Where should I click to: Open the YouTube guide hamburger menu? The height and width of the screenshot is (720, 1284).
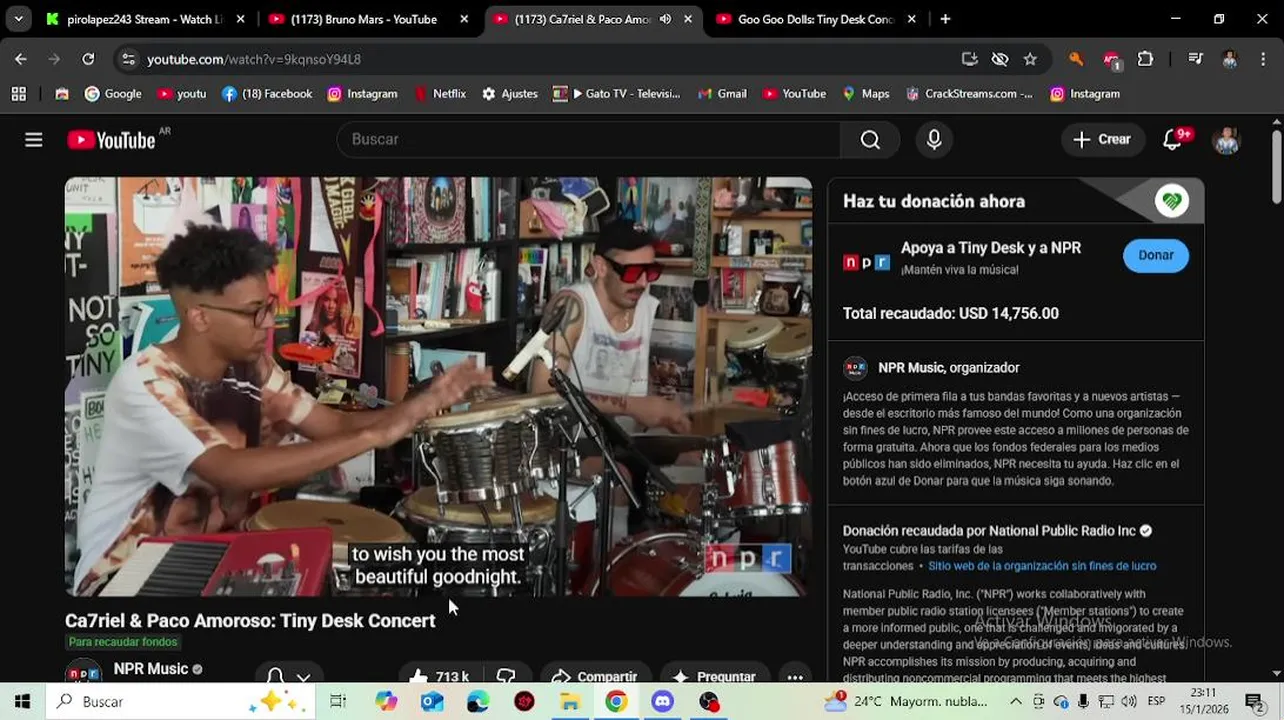tap(34, 140)
